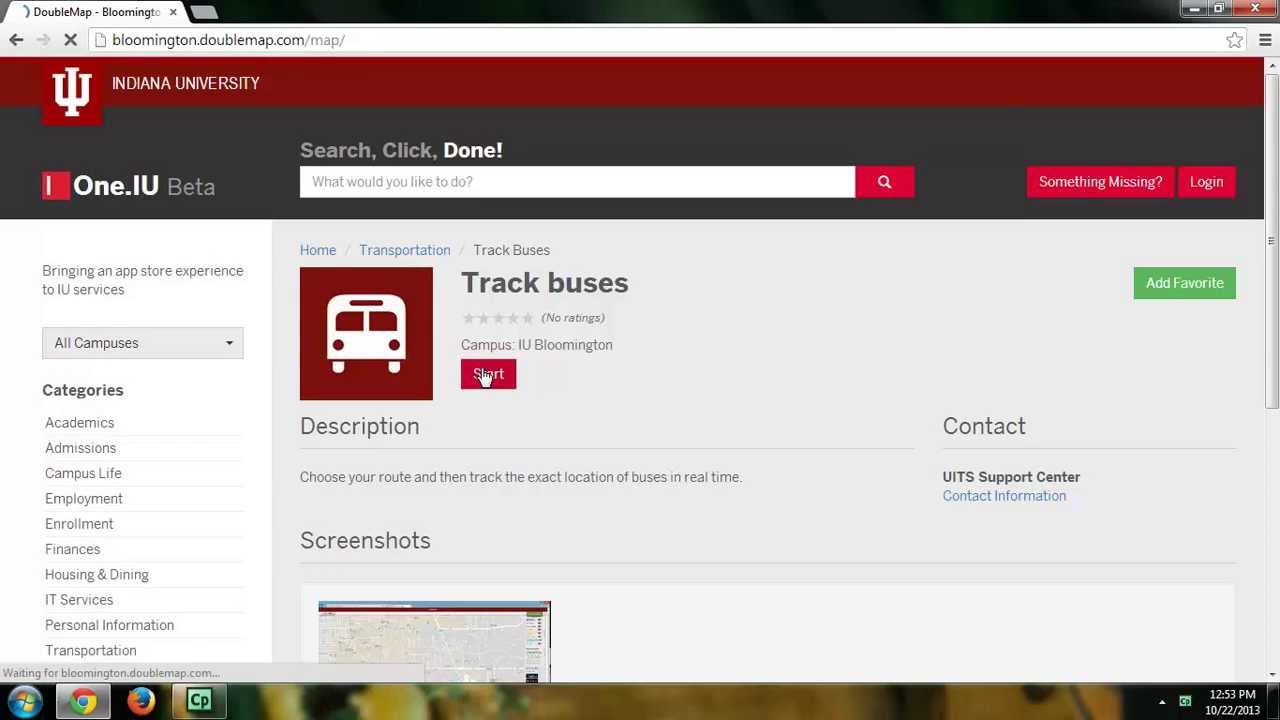
Task: Open Firefox from the taskbar
Action: [x=141, y=701]
